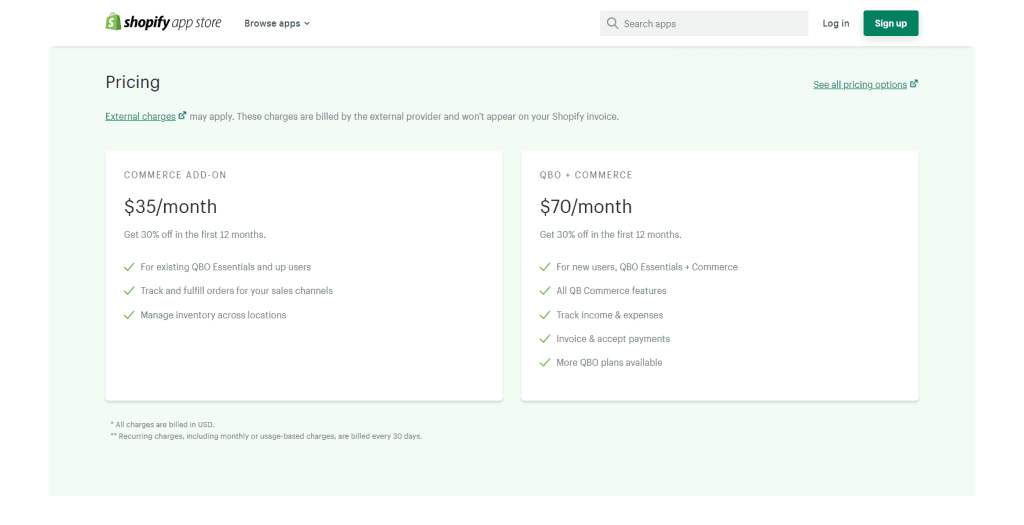The height and width of the screenshot is (525, 1024).
Task: Select checkmark beside More QBO plans available
Action: point(545,362)
